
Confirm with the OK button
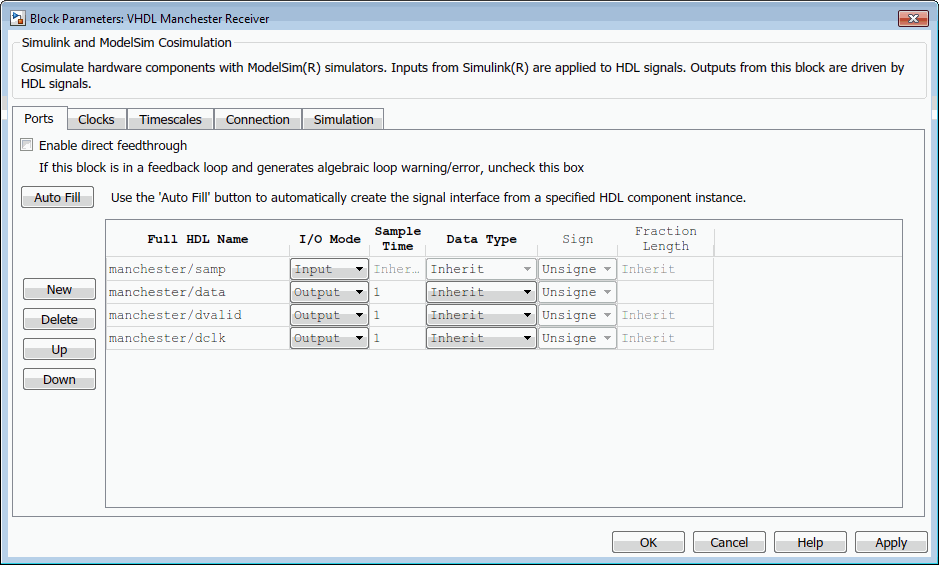click(x=648, y=542)
